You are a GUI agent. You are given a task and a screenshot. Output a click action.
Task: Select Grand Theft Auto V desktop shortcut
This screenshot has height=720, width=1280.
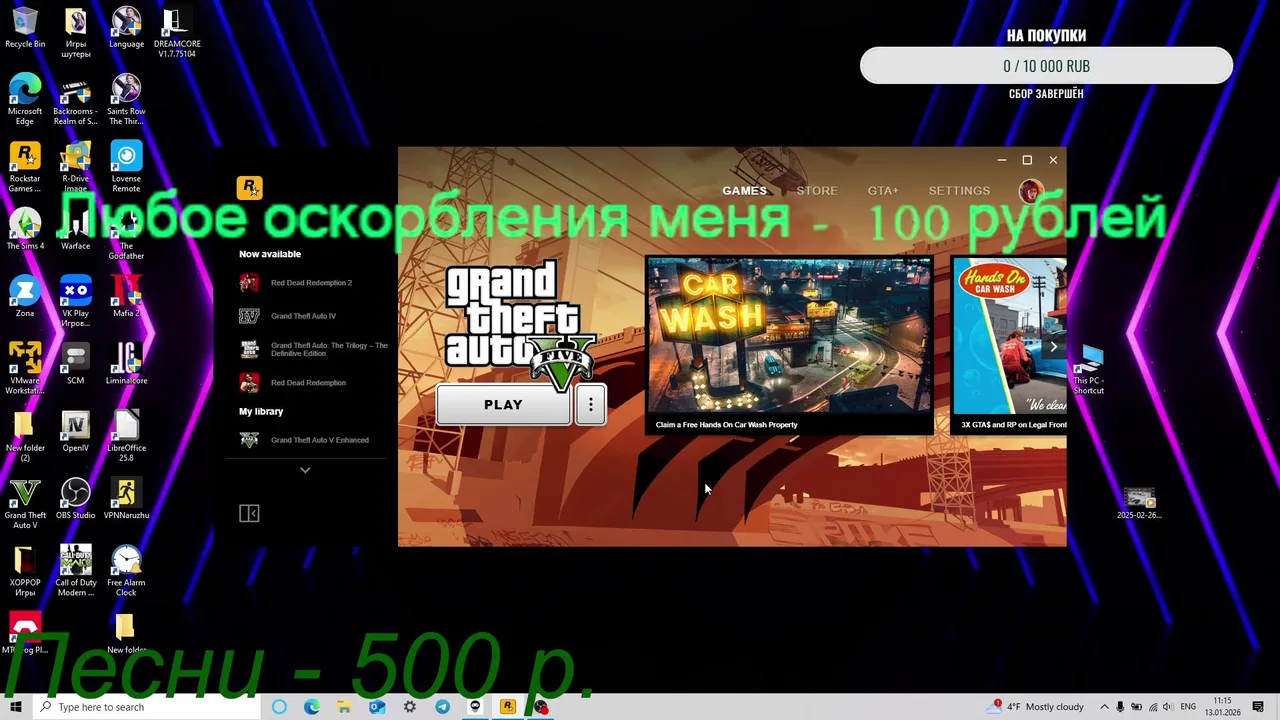(25, 503)
